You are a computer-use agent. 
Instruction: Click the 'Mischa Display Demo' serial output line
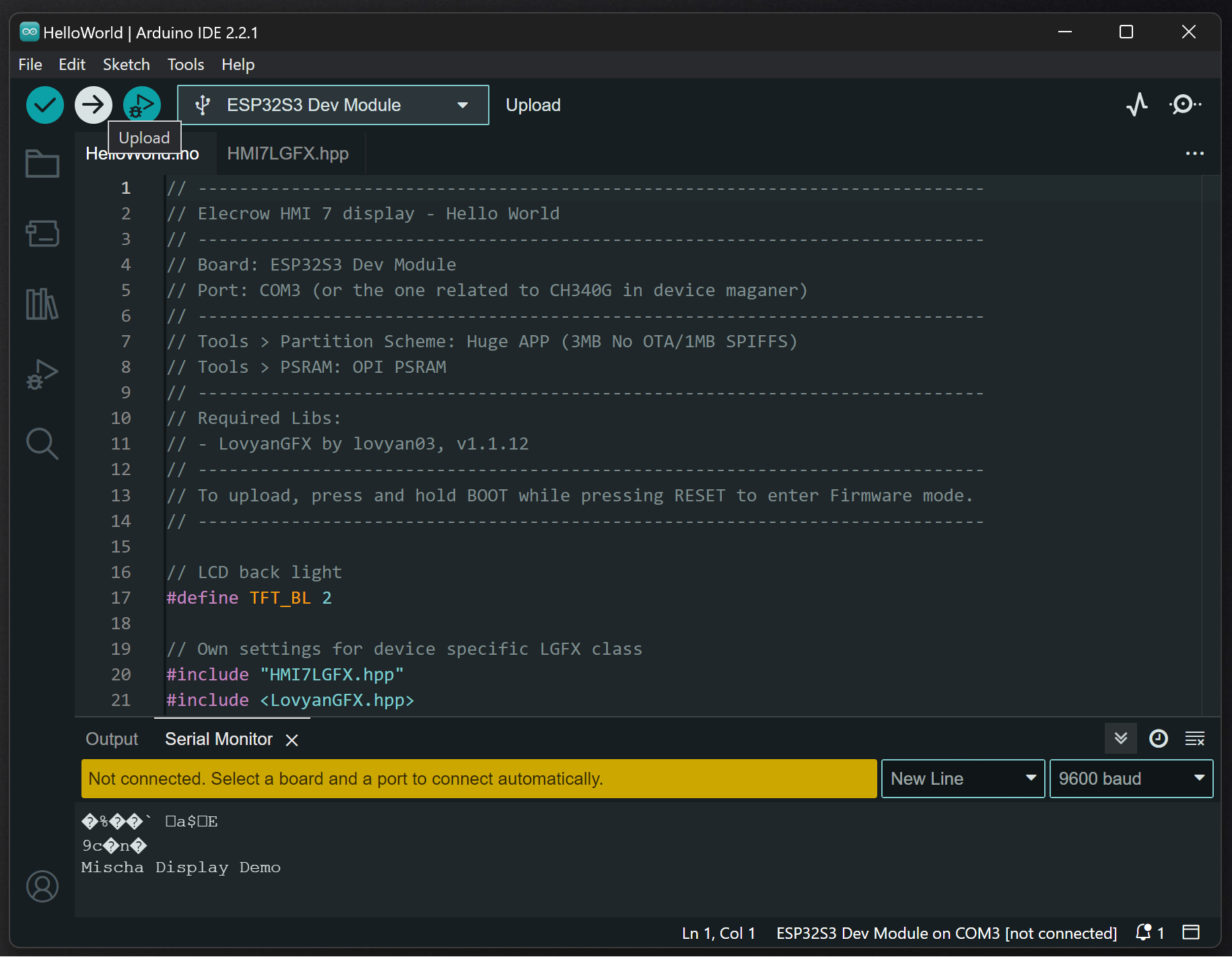click(x=181, y=867)
